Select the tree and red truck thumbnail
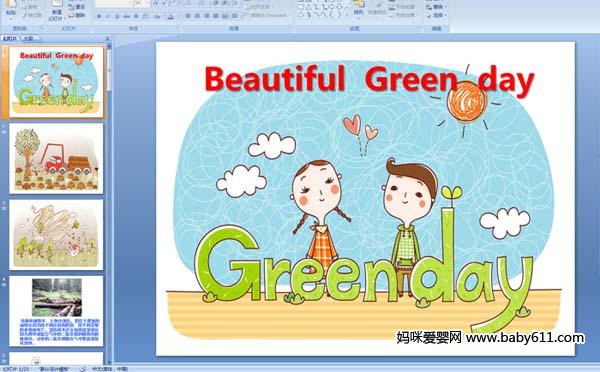Image resolution: width=600 pixels, height=372 pixels. pos(56,158)
